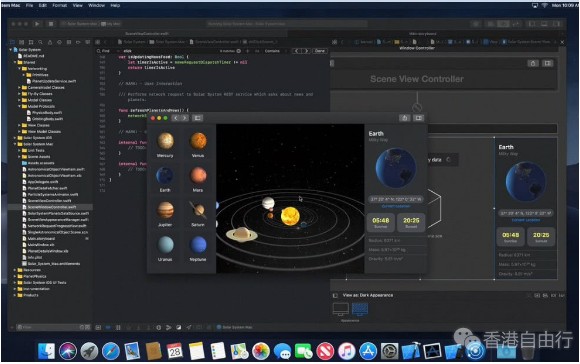
Task: Click the Xcode Run (play) button
Action: [x=37, y=24]
